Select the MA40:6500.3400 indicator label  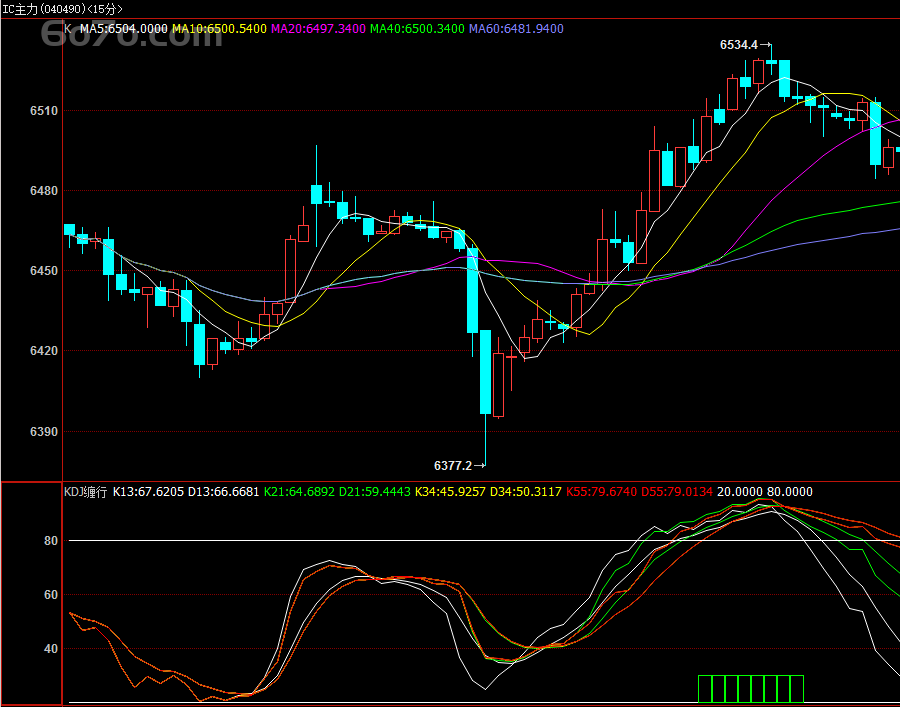coord(417,29)
